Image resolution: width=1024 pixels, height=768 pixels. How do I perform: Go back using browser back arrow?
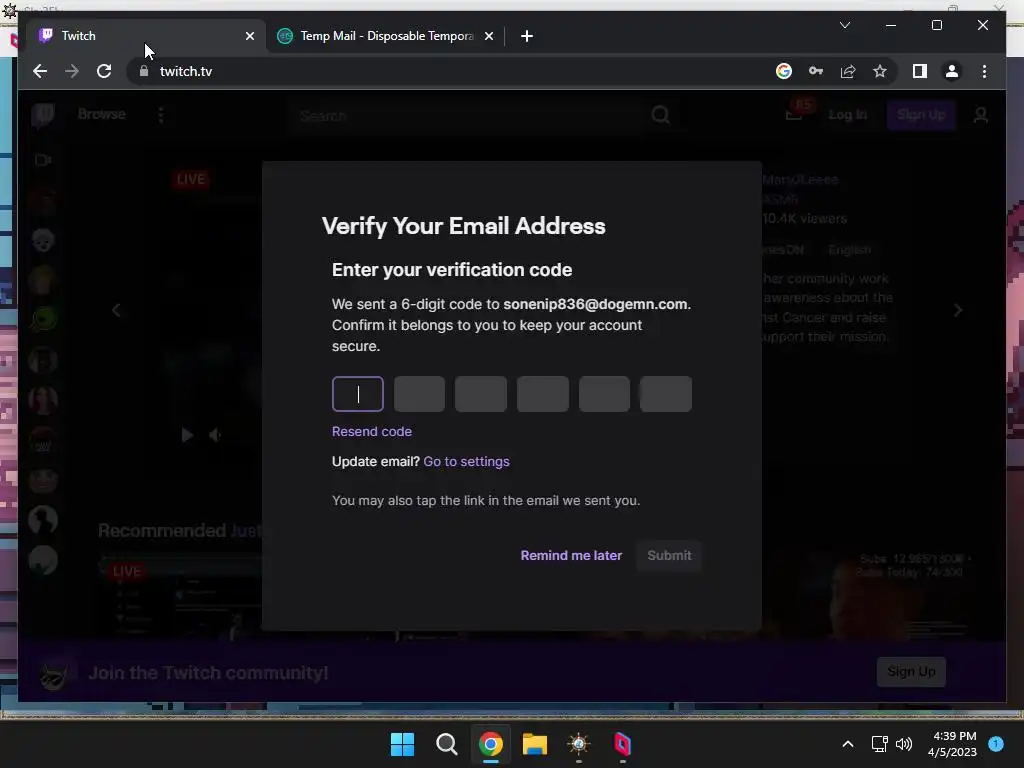[x=40, y=71]
